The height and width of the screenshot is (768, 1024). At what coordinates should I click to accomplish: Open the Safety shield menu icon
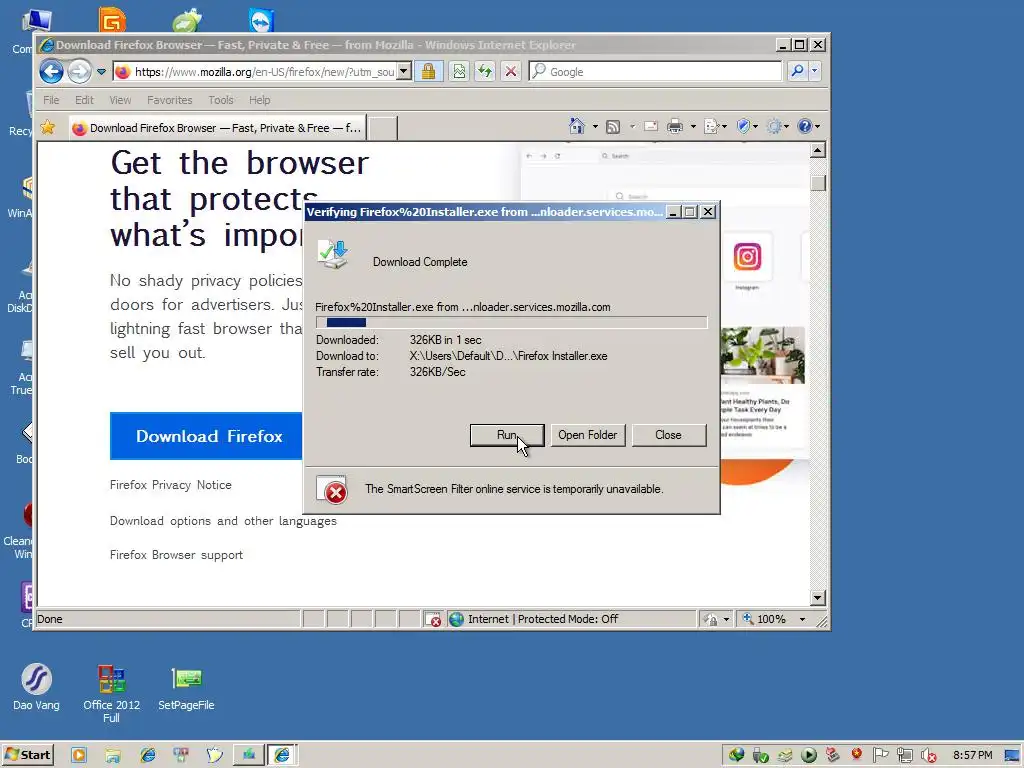pyautogui.click(x=743, y=127)
